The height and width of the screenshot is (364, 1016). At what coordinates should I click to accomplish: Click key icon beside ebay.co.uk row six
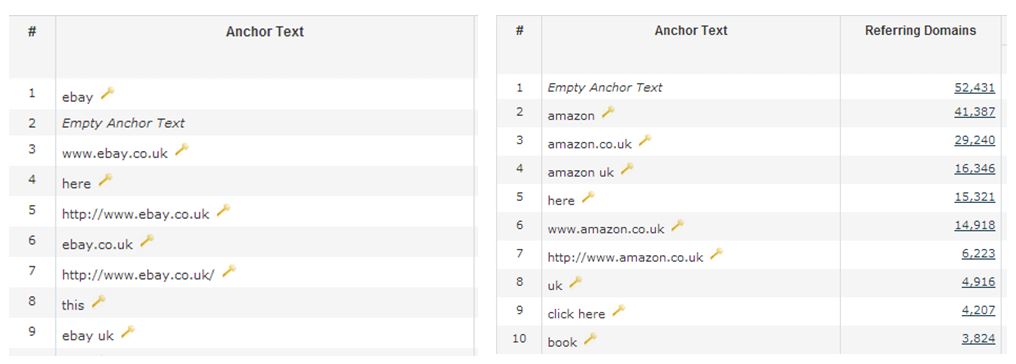pos(147,241)
